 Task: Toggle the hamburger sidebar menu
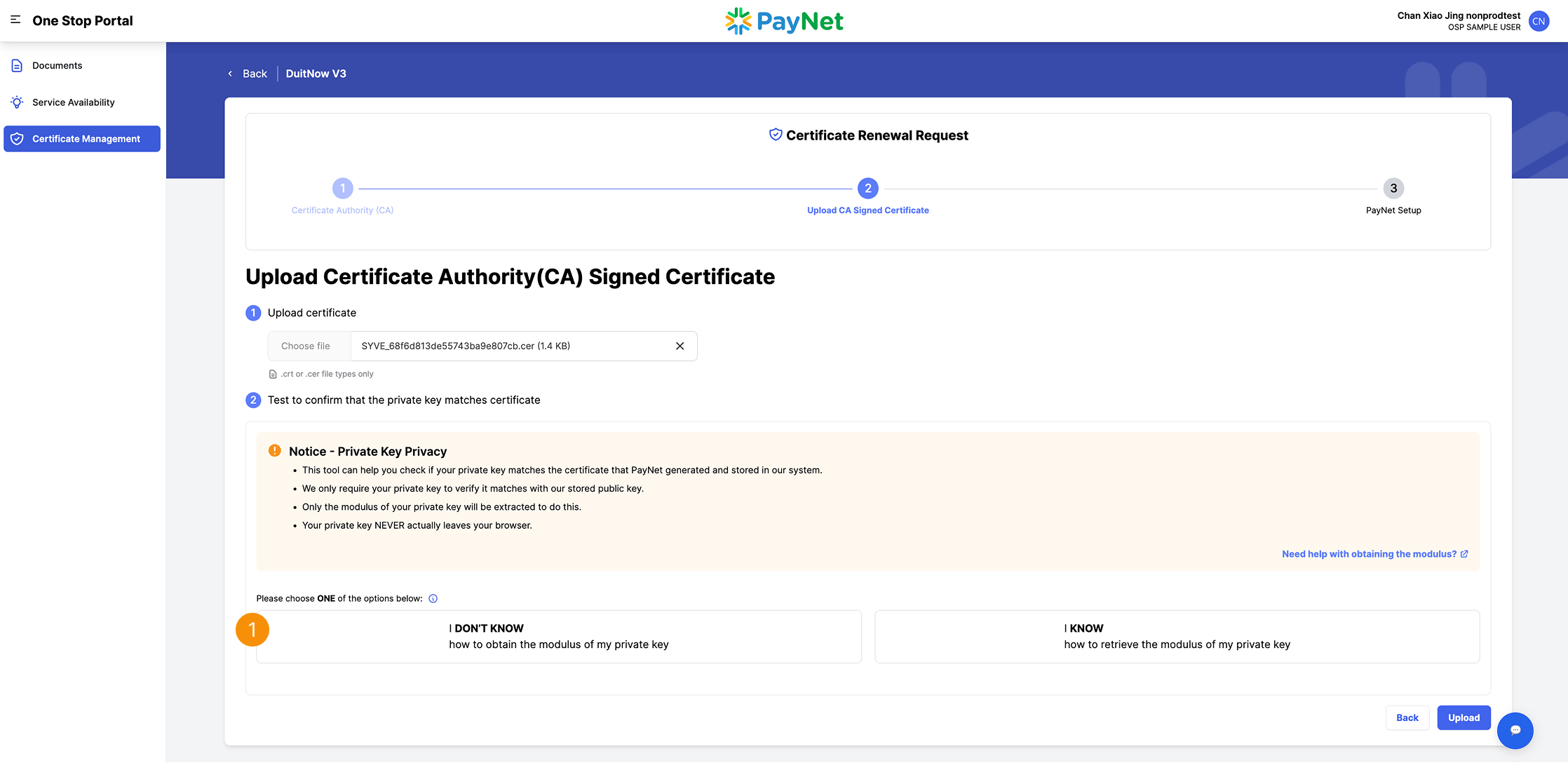[x=15, y=20]
